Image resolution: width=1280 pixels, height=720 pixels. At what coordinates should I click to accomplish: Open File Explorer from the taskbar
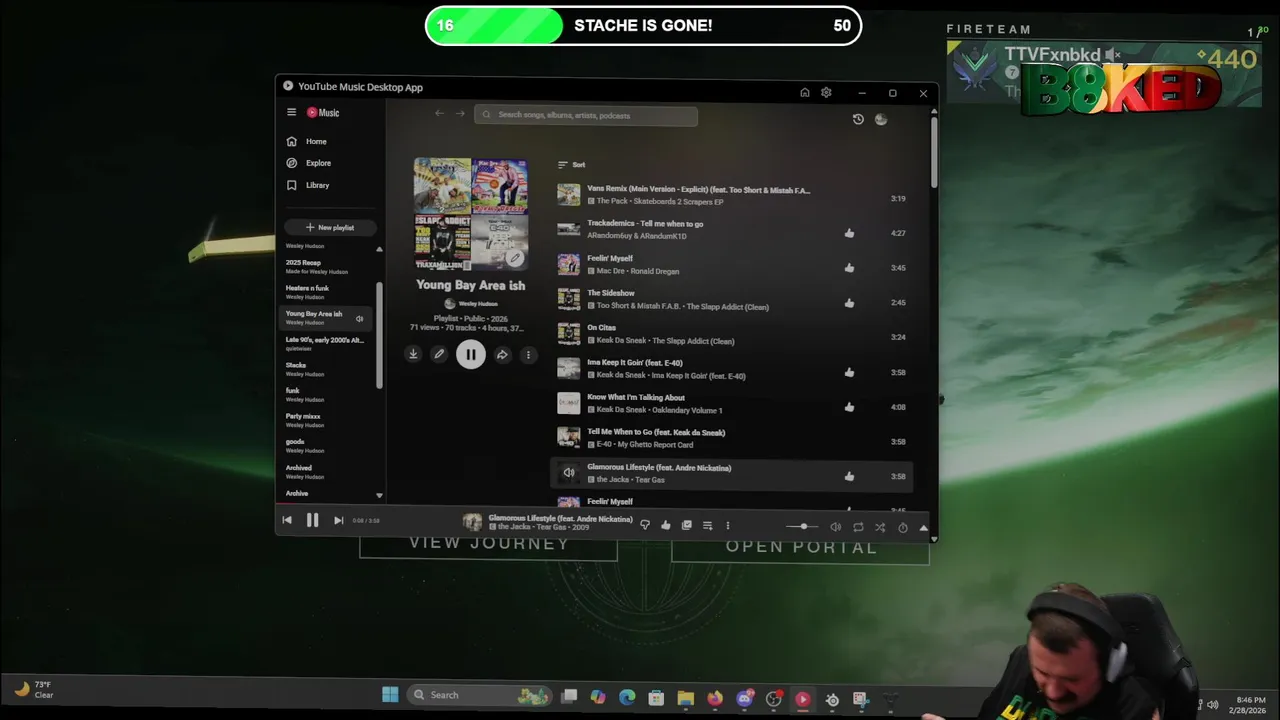[x=686, y=698]
